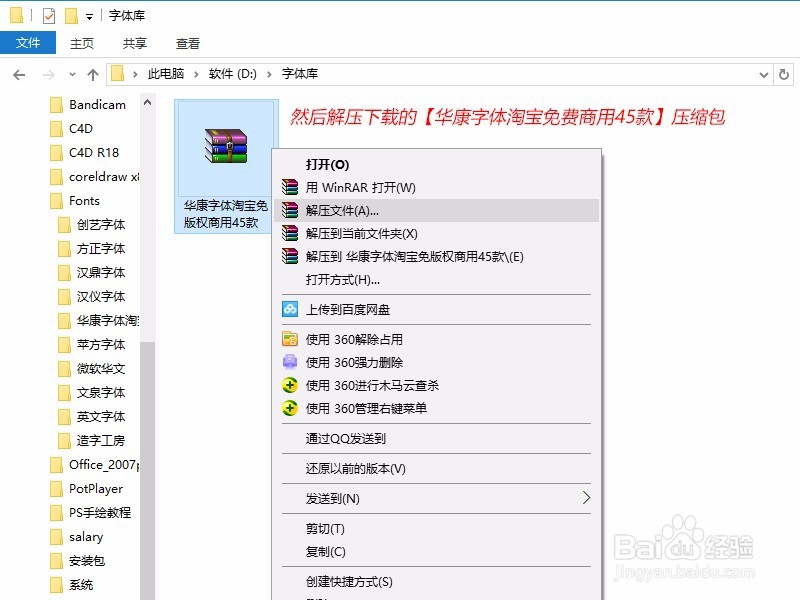This screenshot has height=600, width=800.
Task: Expand breadcrumb chevron after 此电脑
Action: pos(196,74)
